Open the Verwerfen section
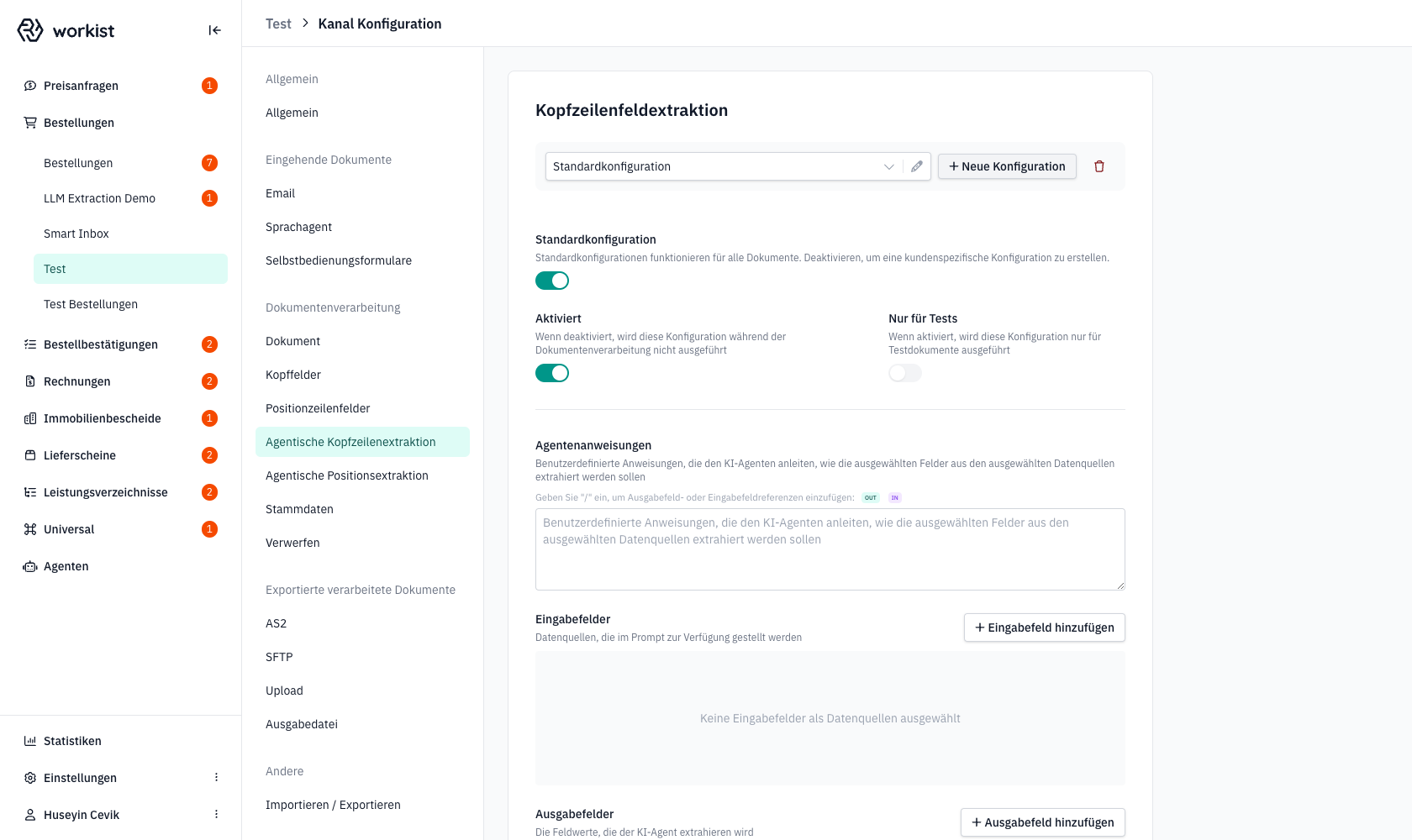1412x840 pixels. 362,543
